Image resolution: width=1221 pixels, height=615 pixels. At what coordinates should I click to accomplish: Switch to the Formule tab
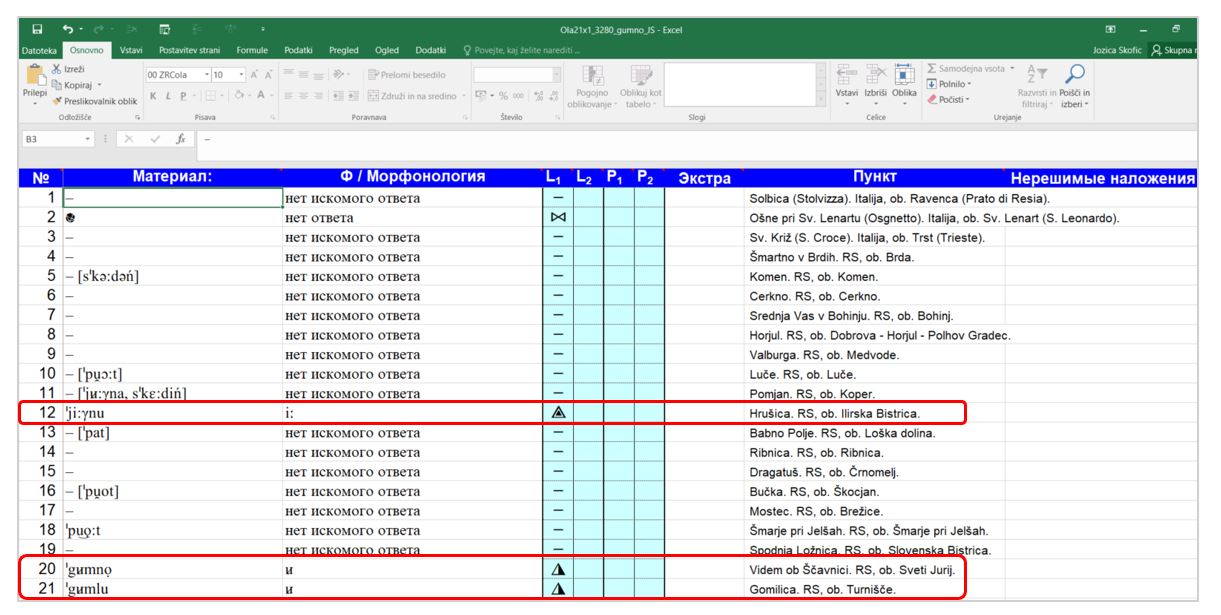click(x=252, y=50)
